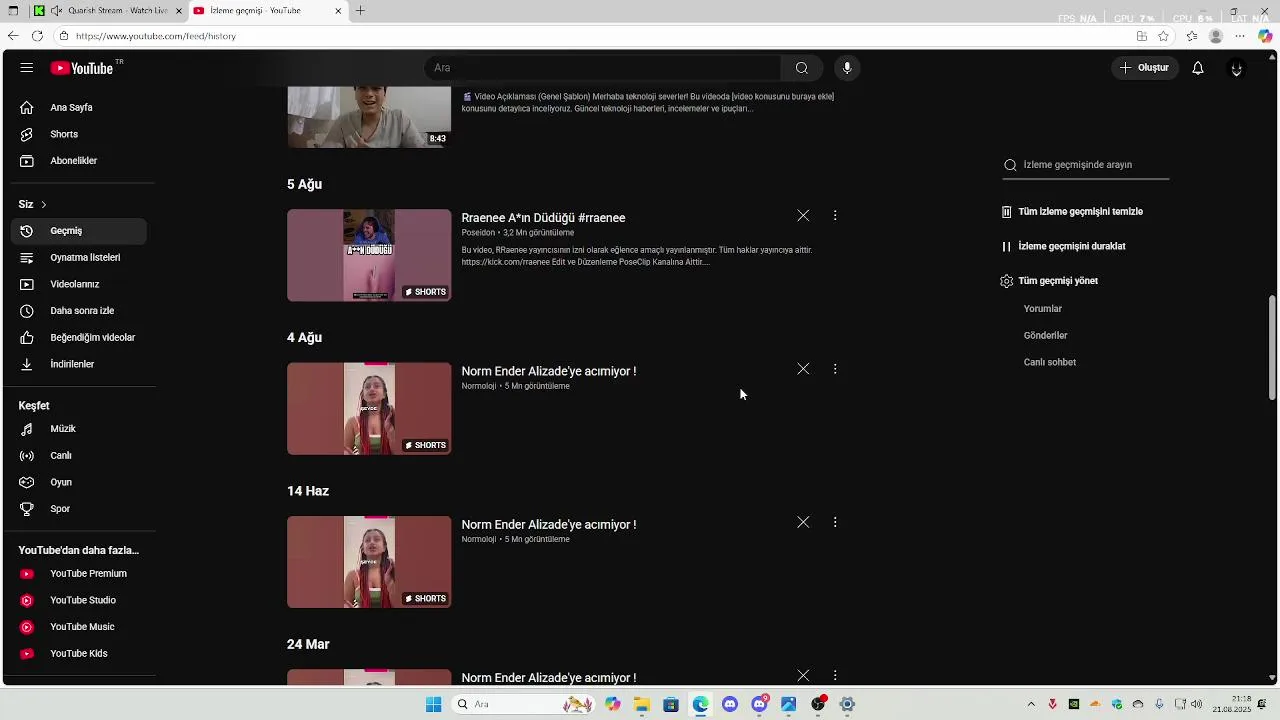
Task: Open Copilot icon in browser toolbar
Action: (1265, 36)
